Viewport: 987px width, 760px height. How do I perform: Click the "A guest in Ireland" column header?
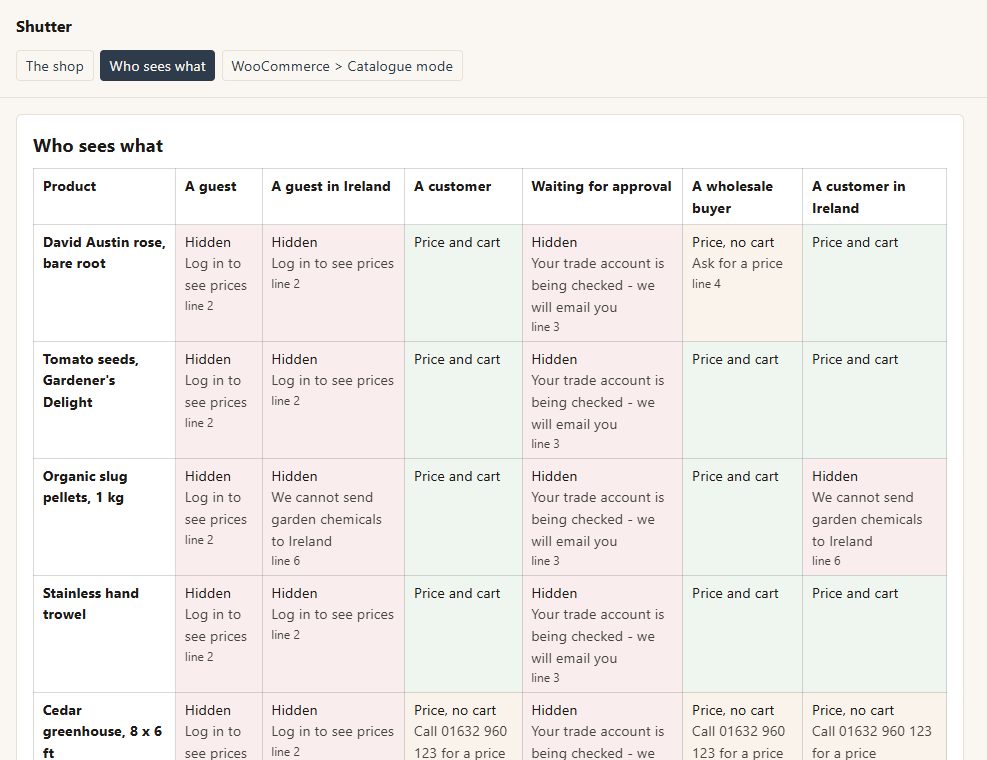tap(334, 196)
